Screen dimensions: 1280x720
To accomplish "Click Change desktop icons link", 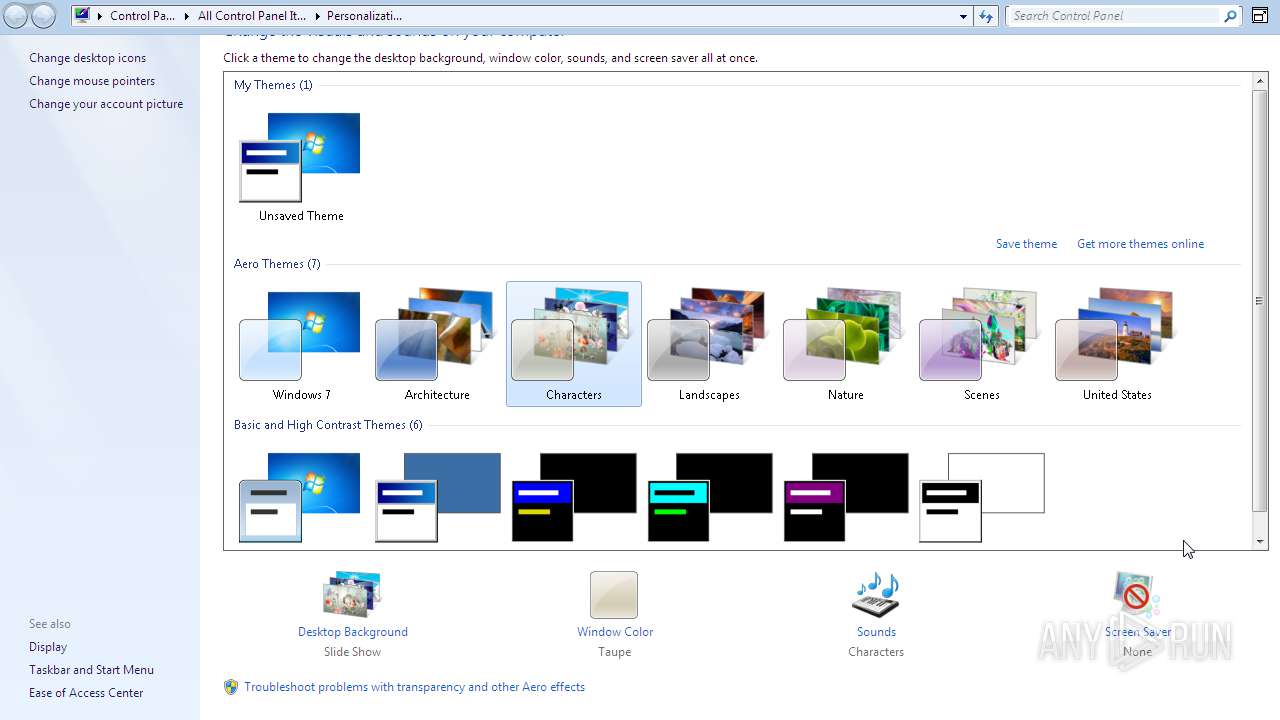I will click(x=87, y=58).
